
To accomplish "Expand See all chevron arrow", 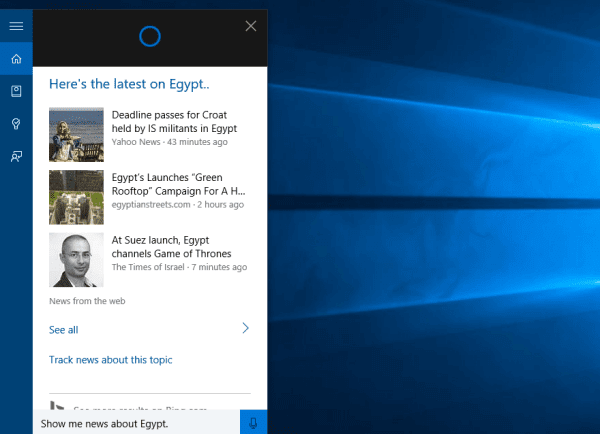I will (246, 328).
